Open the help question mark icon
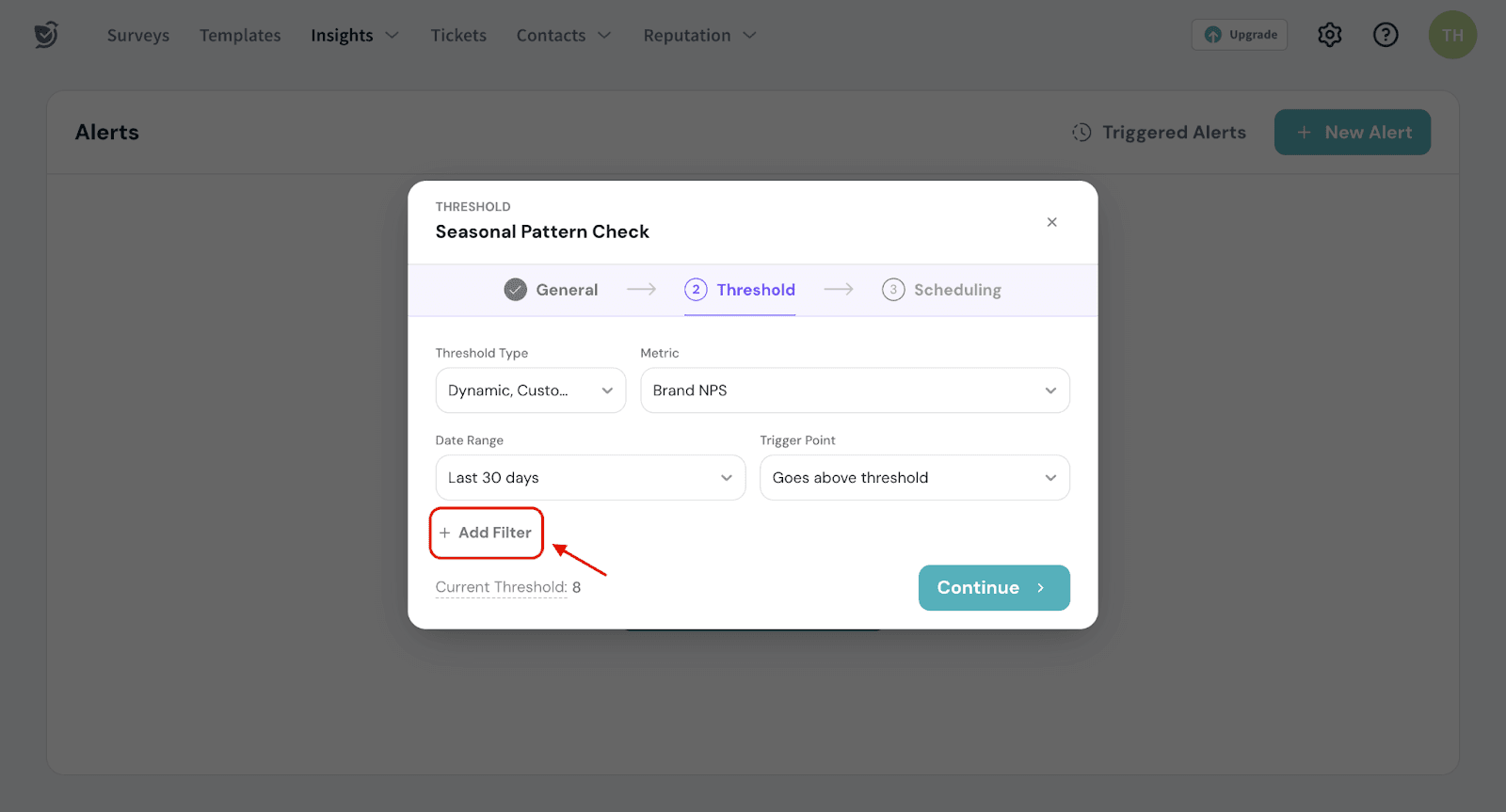This screenshot has width=1506, height=812. coord(1386,35)
